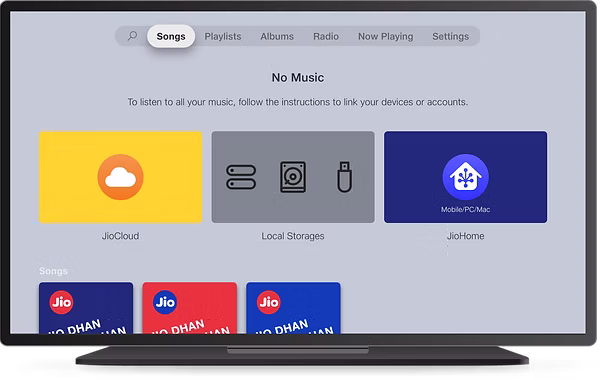
Task: Open the Now Playing tab
Action: pos(386,36)
